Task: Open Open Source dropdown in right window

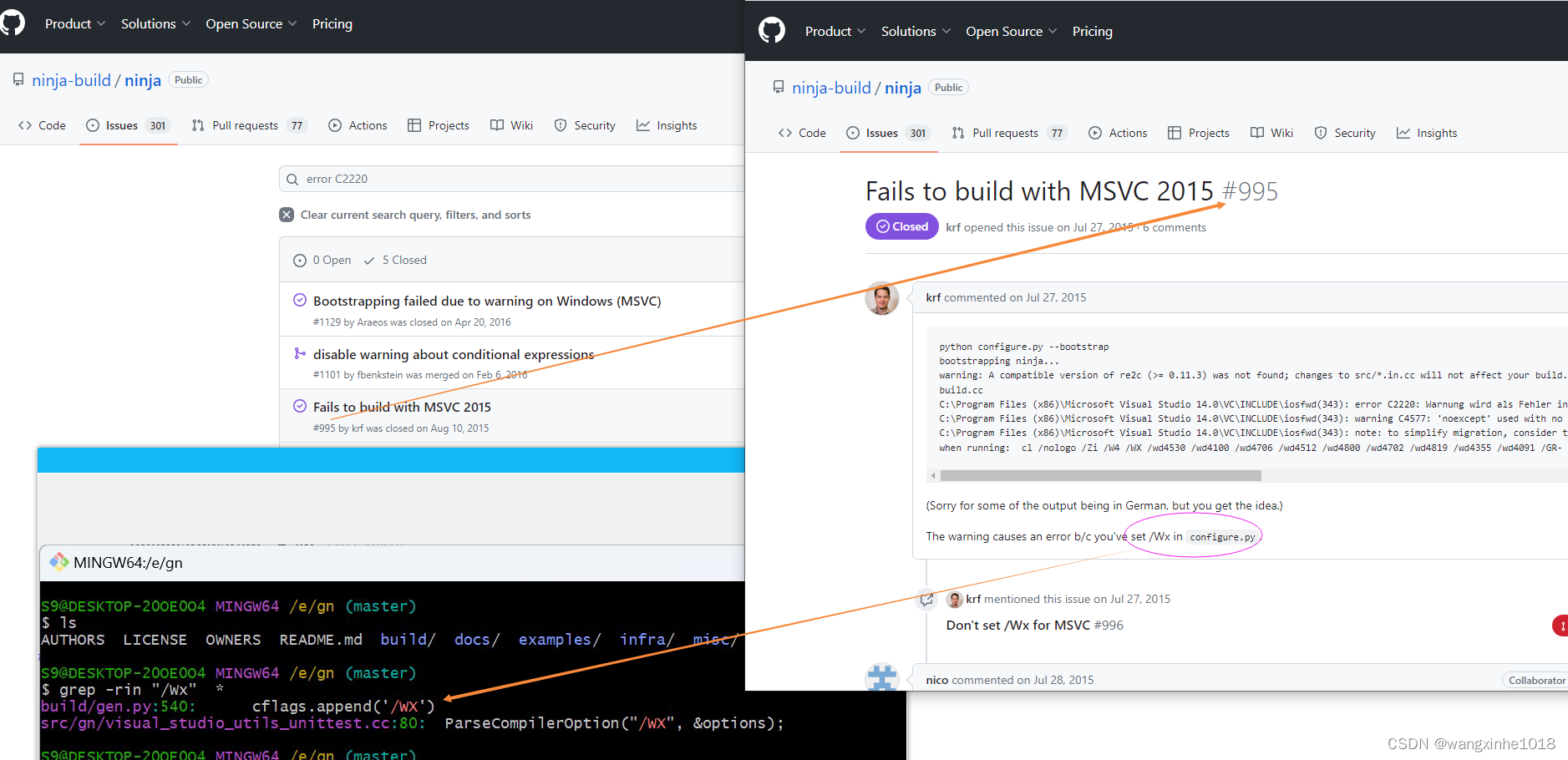Action: pos(1012,31)
